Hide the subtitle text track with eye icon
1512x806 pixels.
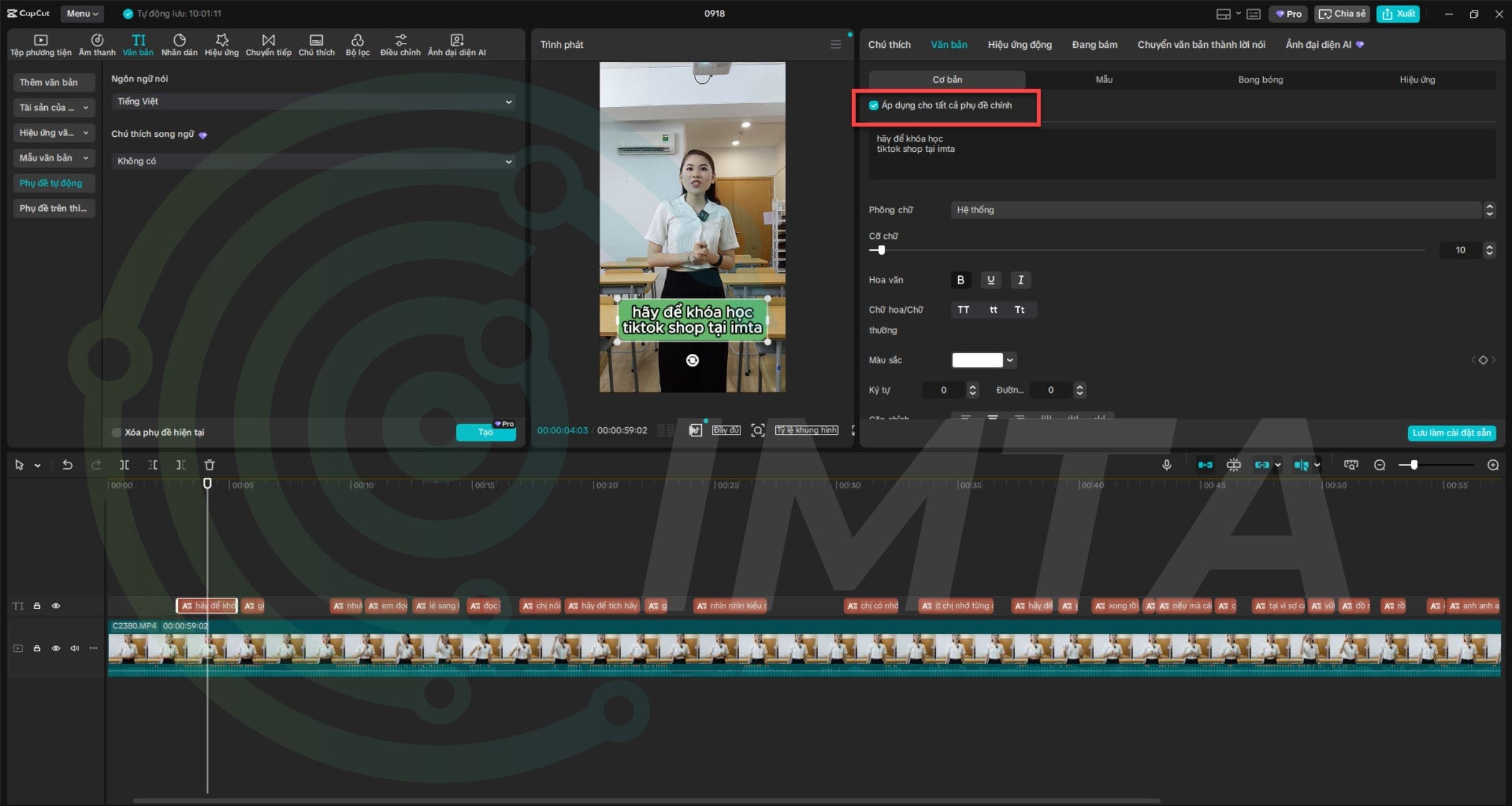(x=56, y=606)
